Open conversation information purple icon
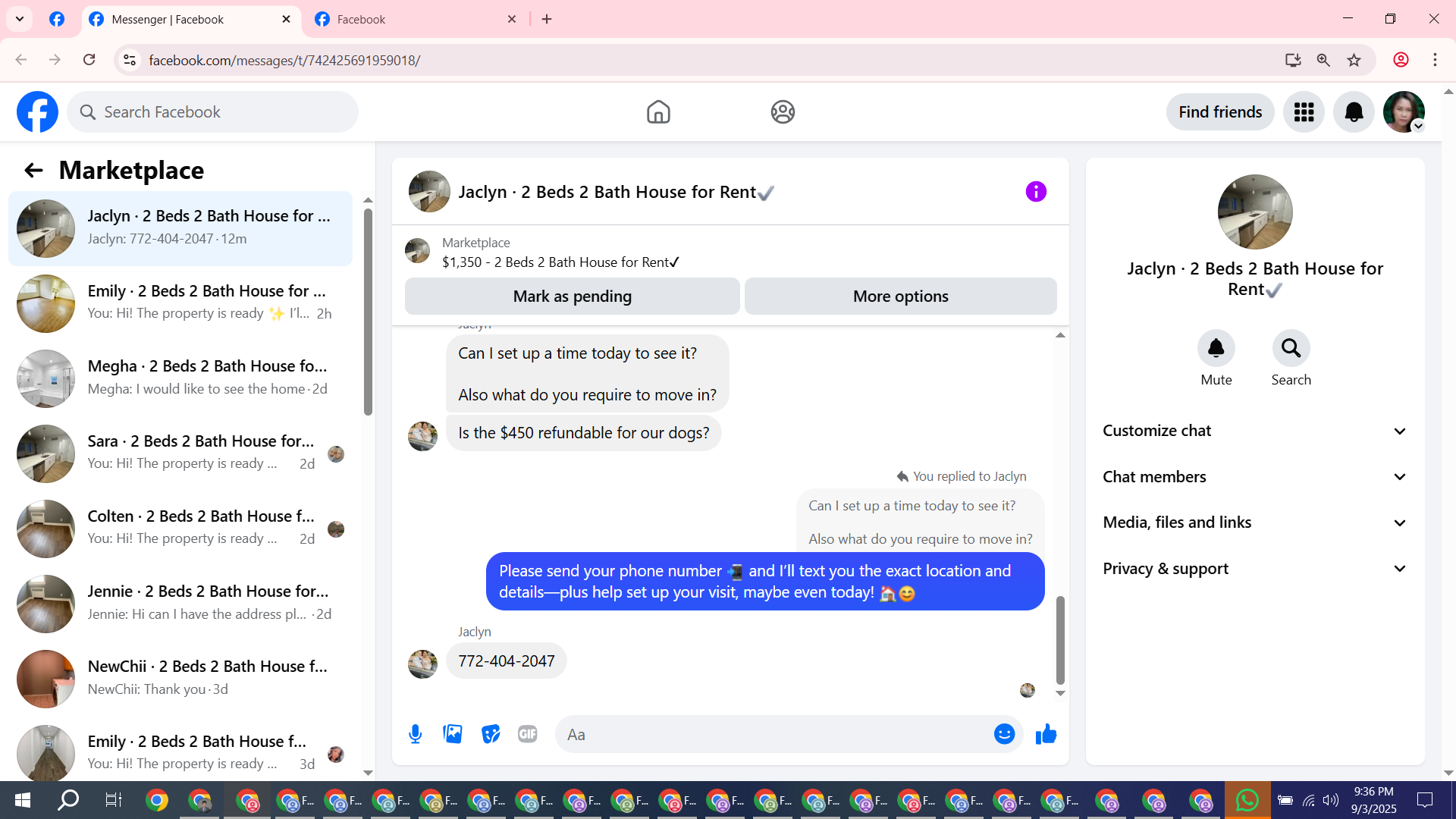 [1036, 192]
